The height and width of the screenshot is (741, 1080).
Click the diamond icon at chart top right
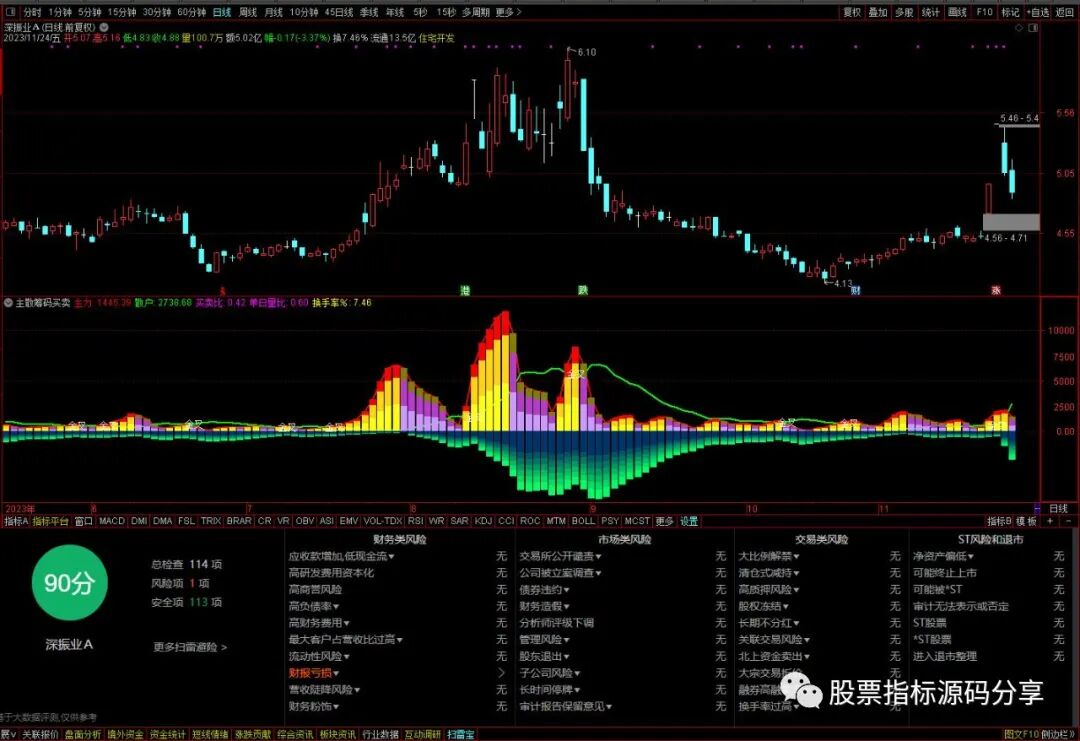click(x=1019, y=28)
